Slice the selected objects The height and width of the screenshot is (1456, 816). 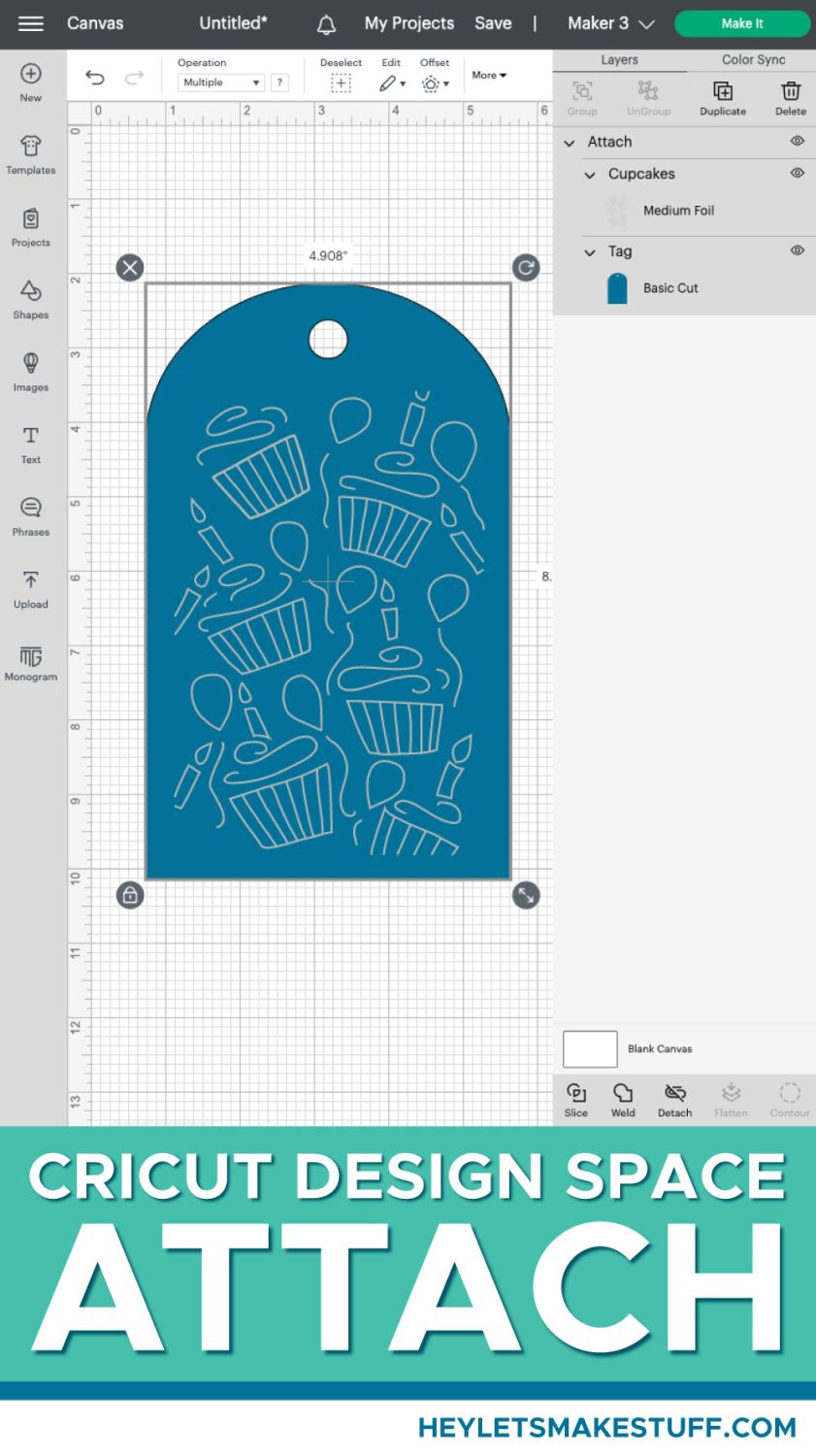(576, 1100)
